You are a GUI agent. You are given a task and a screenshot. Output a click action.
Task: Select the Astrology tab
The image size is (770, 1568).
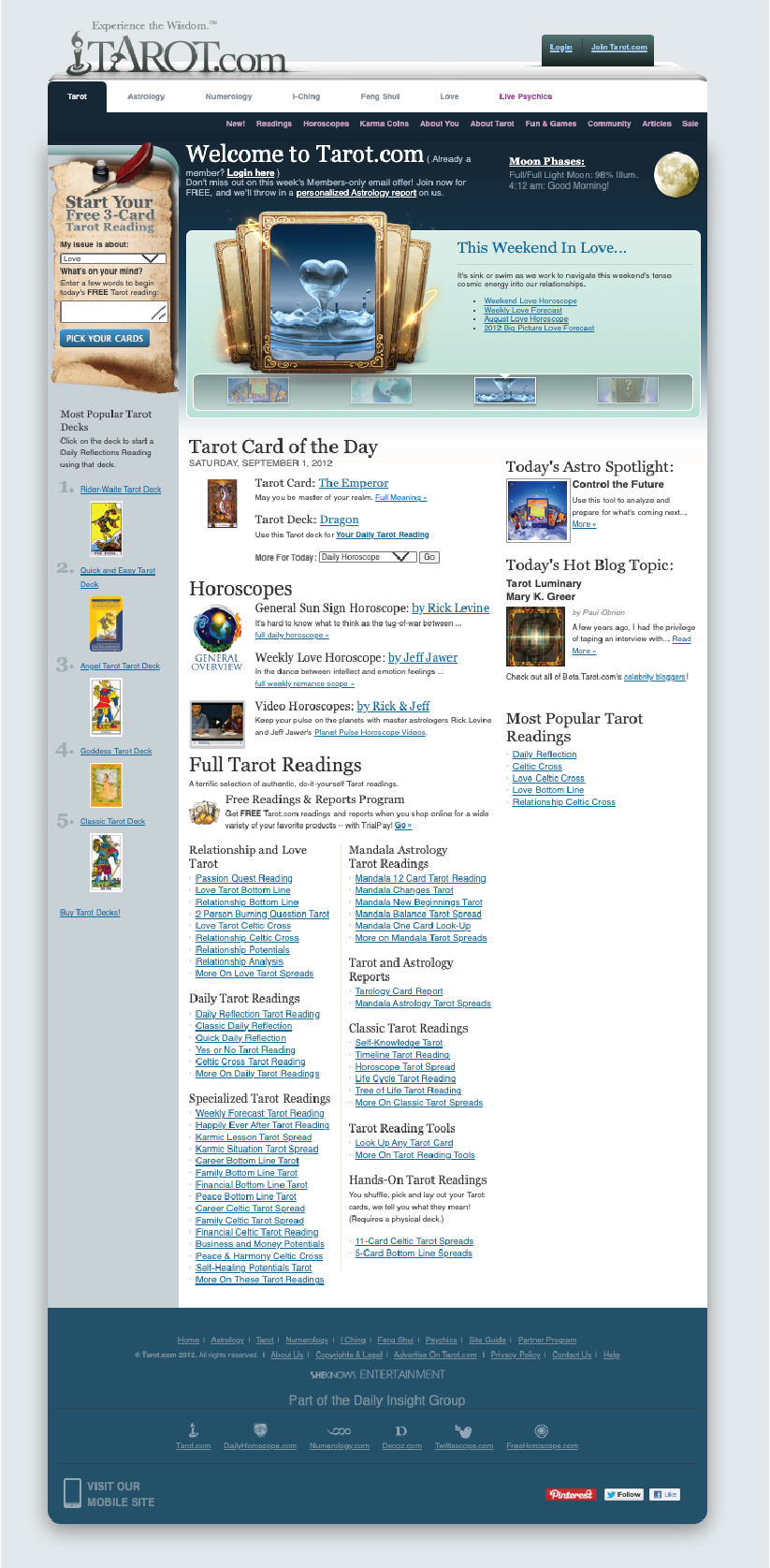click(x=146, y=96)
